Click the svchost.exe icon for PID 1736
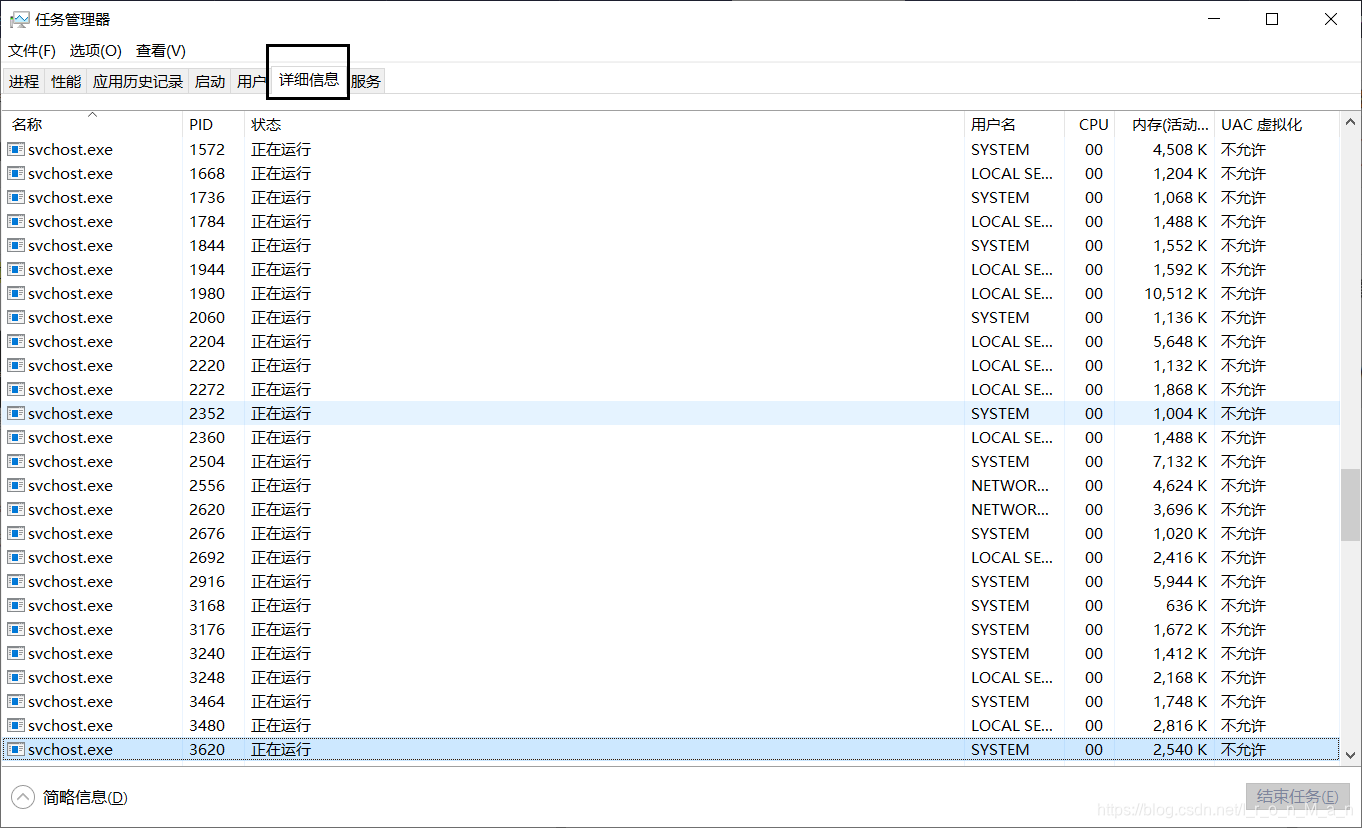The image size is (1362, 828). [x=16, y=197]
